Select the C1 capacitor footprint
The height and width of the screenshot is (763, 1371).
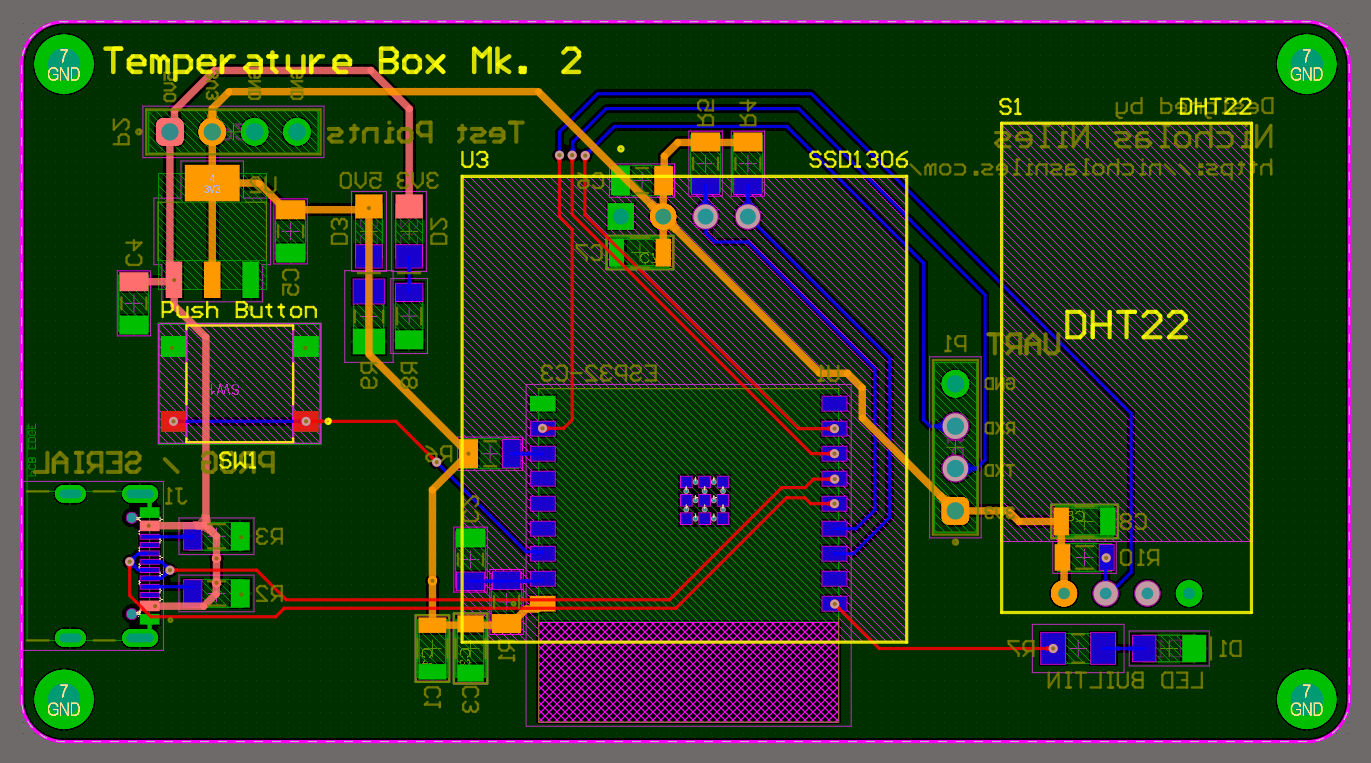[432, 648]
